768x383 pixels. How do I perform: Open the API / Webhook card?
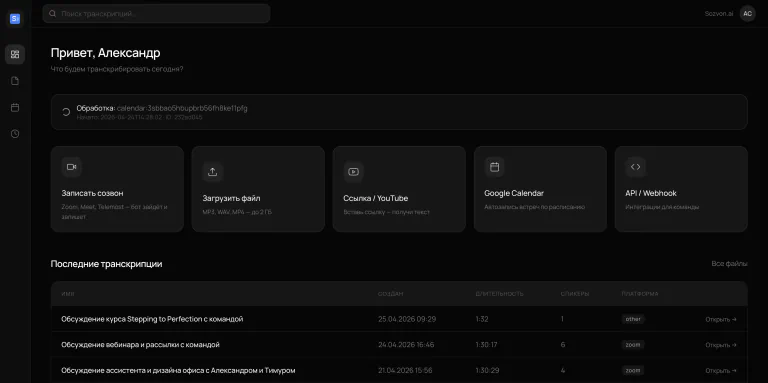pyautogui.click(x=681, y=189)
